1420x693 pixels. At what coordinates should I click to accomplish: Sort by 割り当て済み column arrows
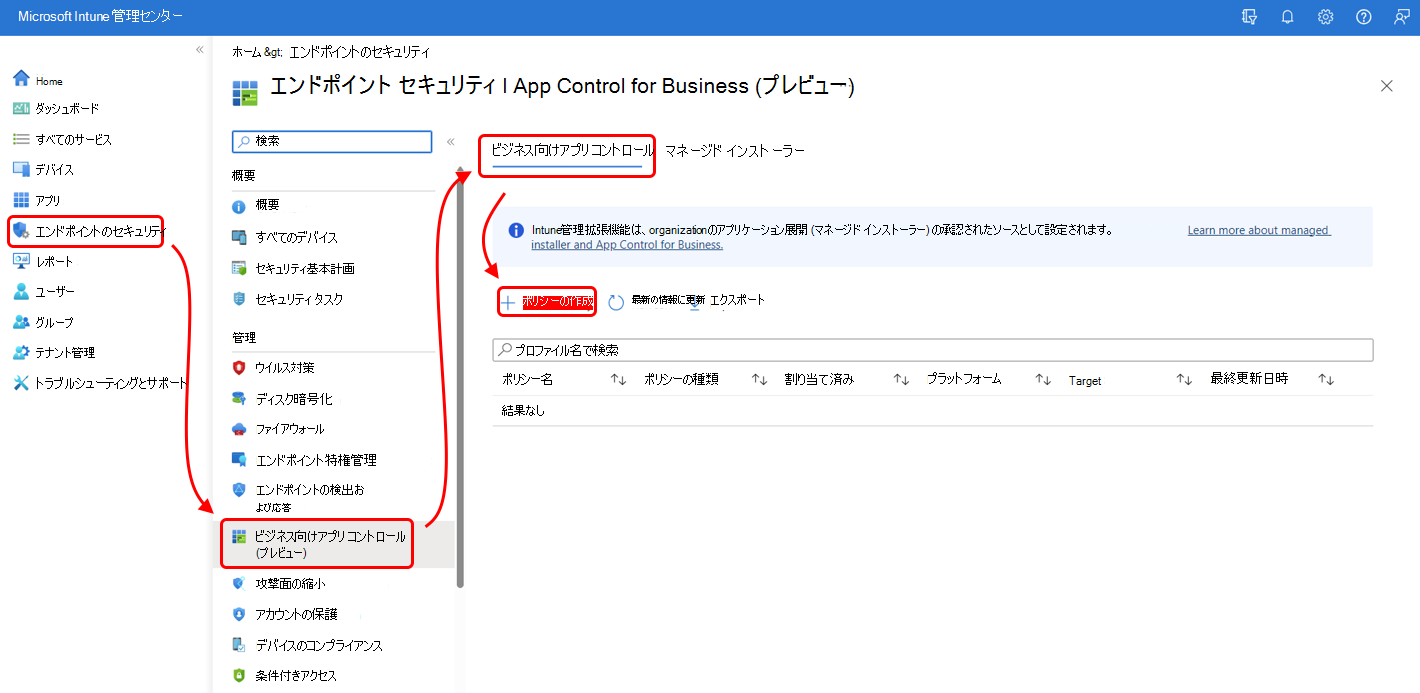click(901, 380)
